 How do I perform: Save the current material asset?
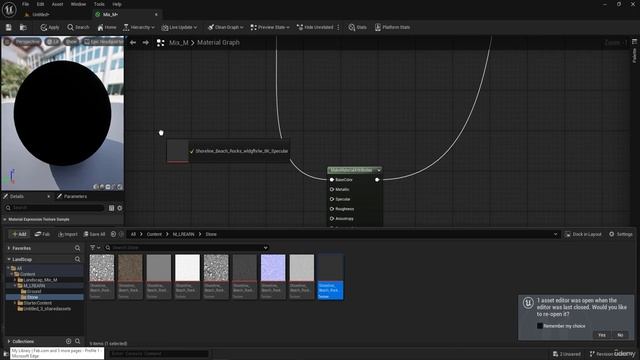coord(9,27)
